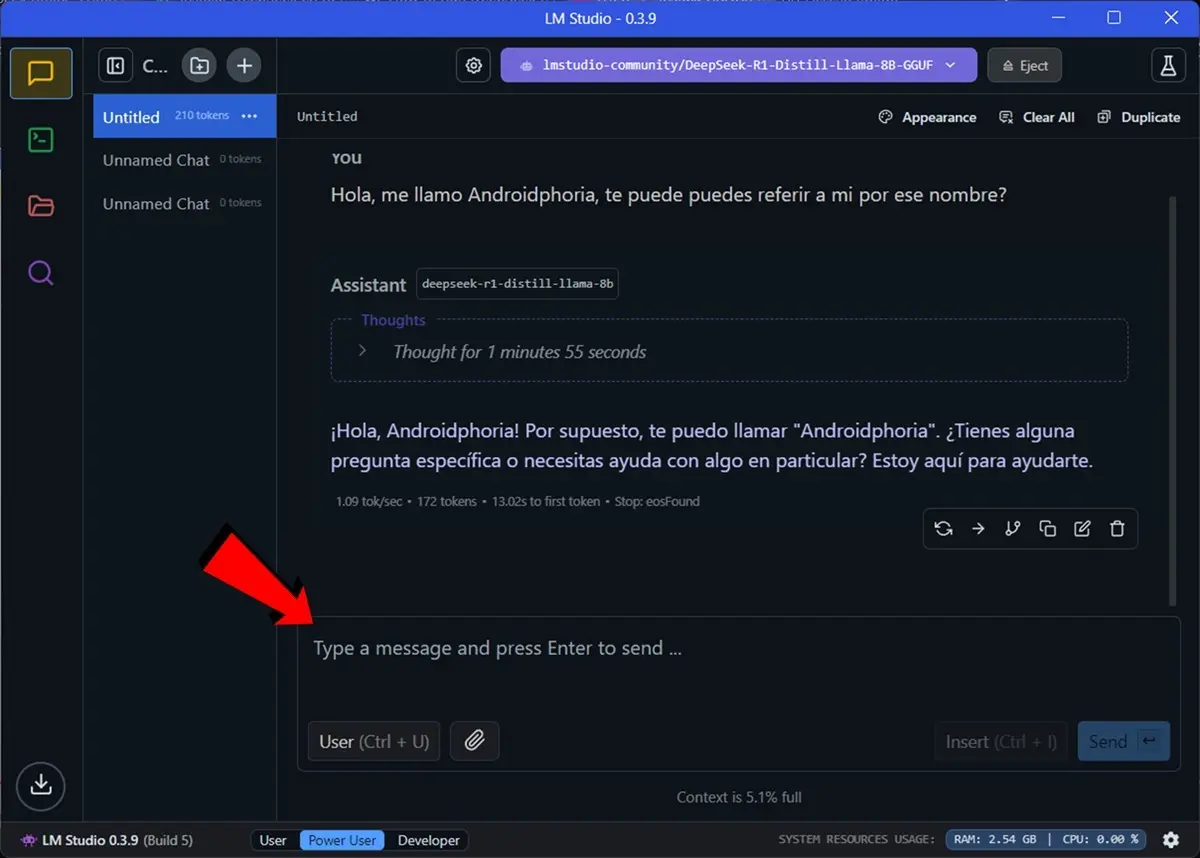
Task: Switch to Developer mode
Action: click(428, 840)
